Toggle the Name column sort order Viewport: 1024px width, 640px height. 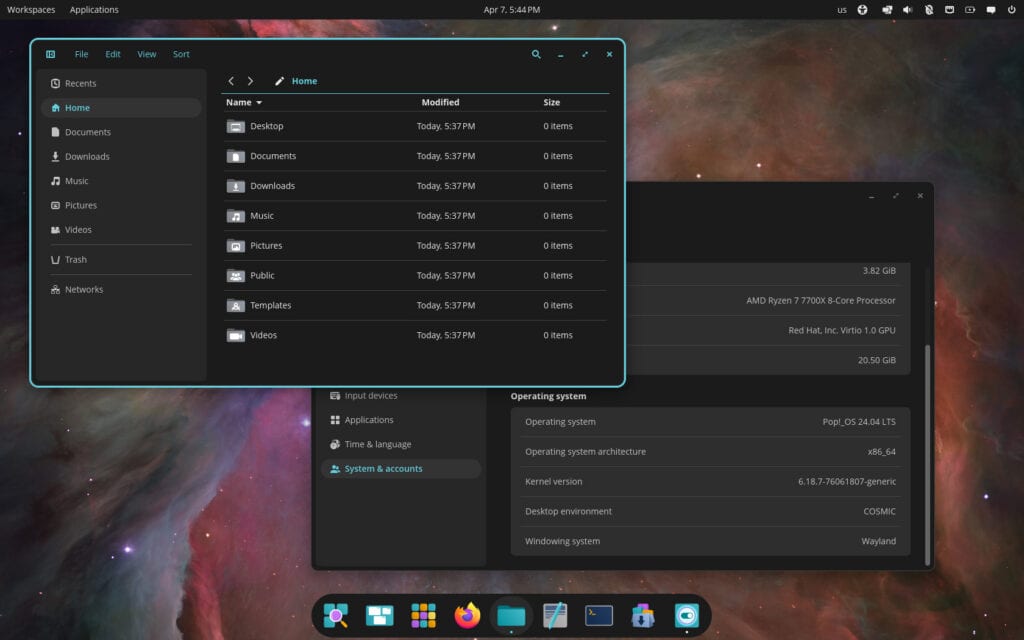(240, 102)
